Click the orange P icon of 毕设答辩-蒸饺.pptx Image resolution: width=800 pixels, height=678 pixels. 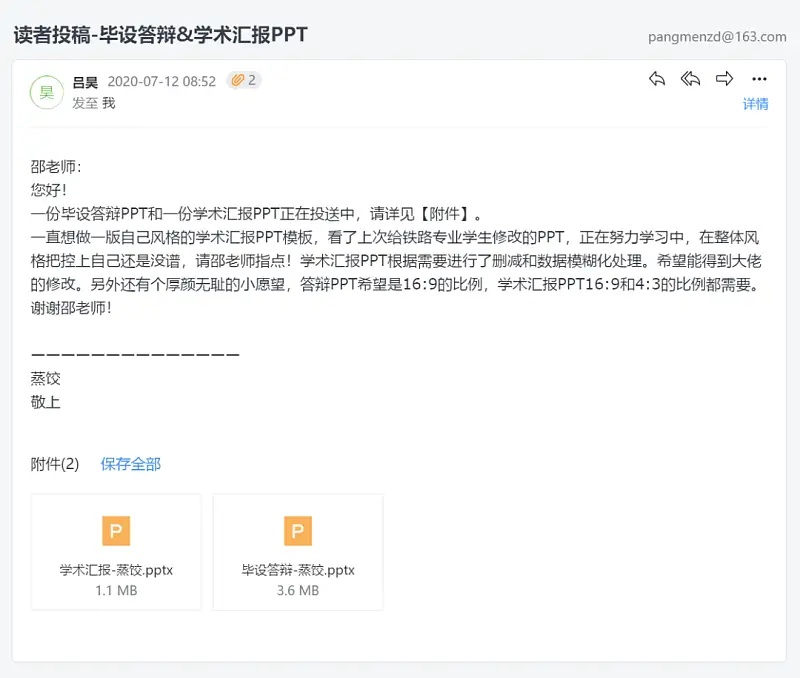298,531
